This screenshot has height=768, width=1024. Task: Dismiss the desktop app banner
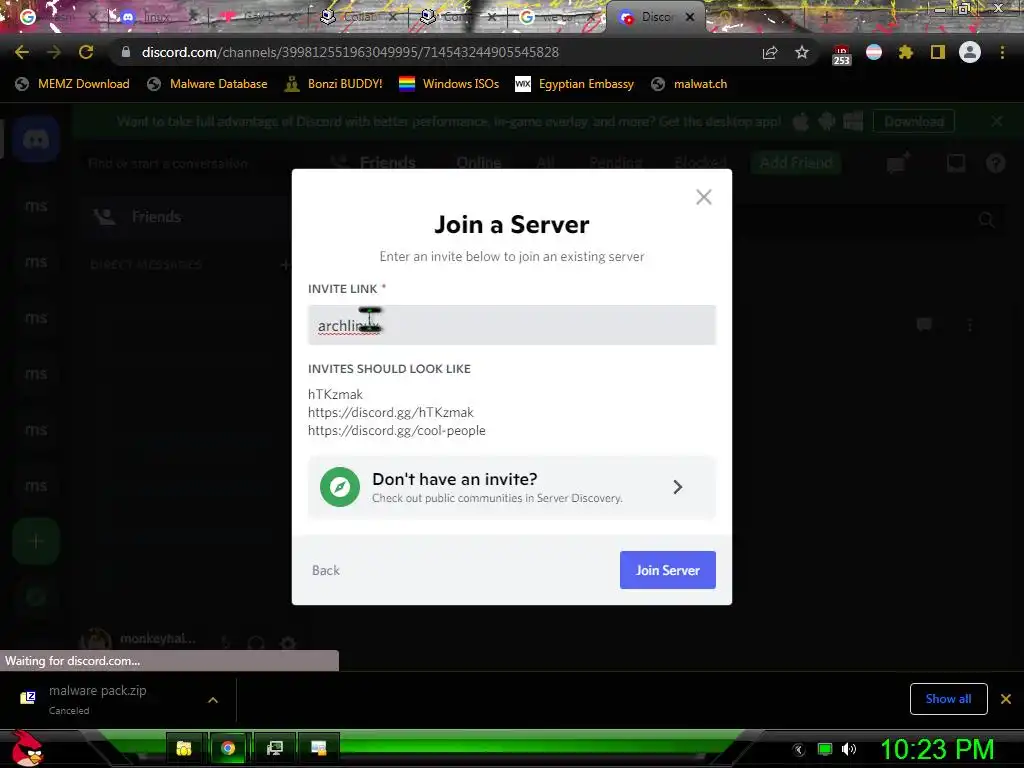(x=997, y=121)
